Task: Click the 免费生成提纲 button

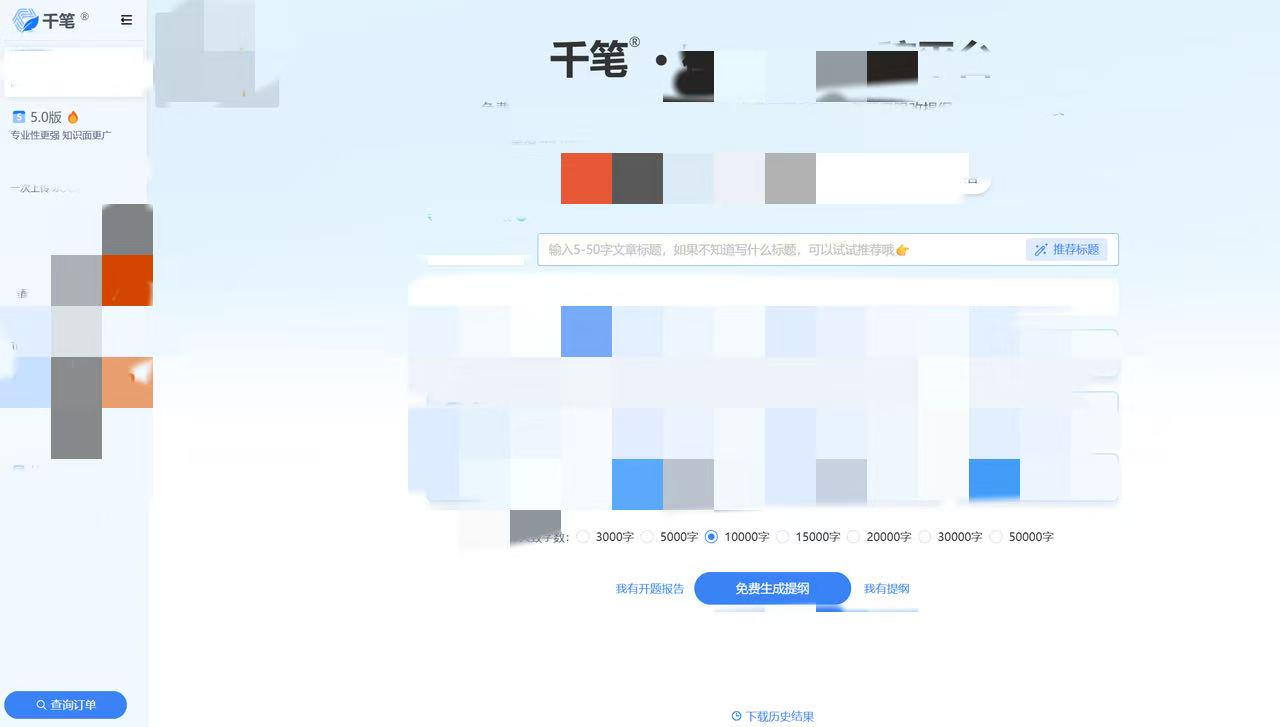Action: click(772, 589)
